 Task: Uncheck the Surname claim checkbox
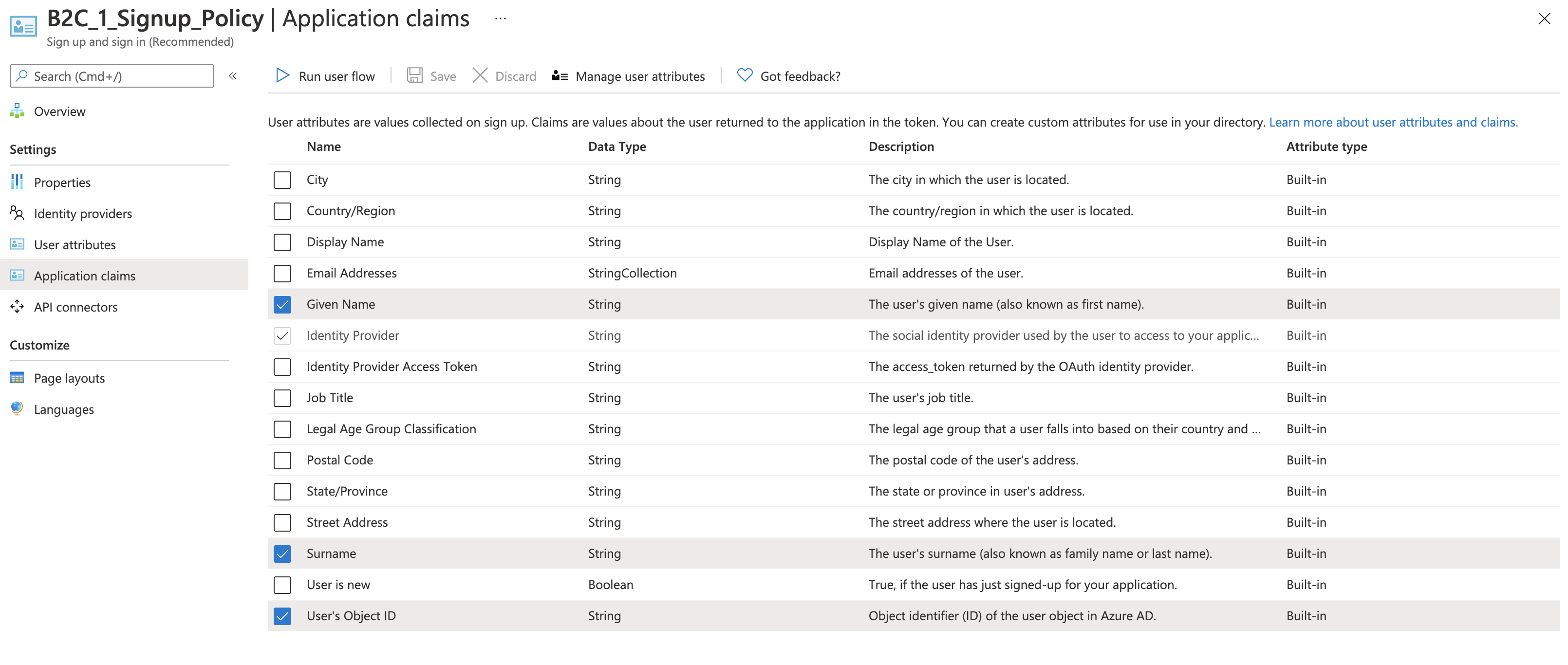[x=282, y=554]
